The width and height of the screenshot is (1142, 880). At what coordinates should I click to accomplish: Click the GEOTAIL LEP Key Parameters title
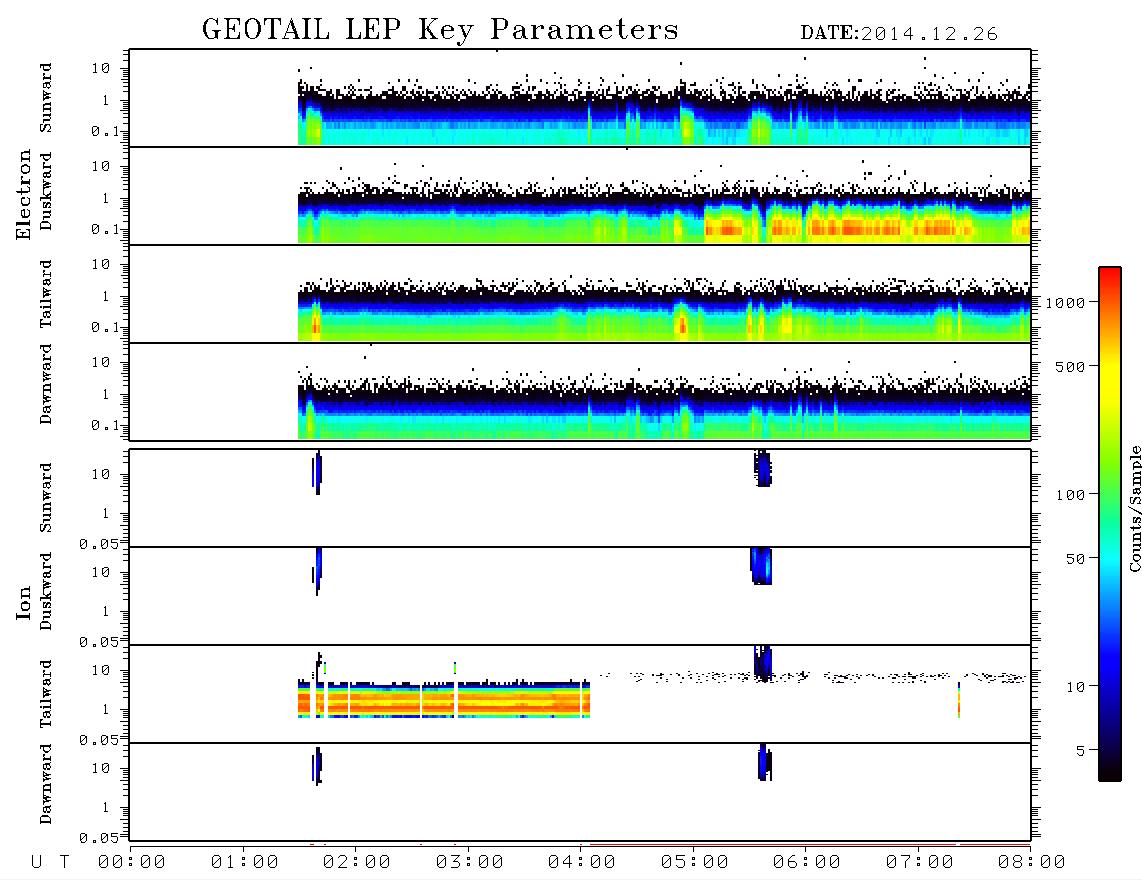tap(440, 30)
